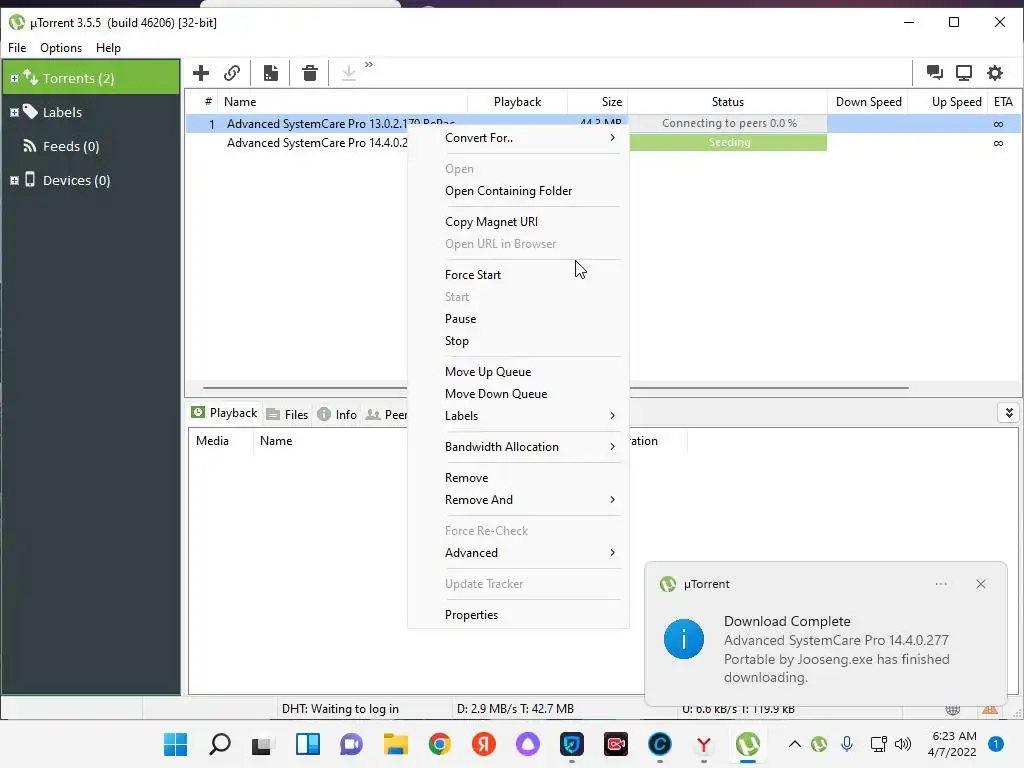This screenshot has height=768, width=1024.
Task: Click Add Torrent from URL link icon
Action: pyautogui.click(x=232, y=72)
